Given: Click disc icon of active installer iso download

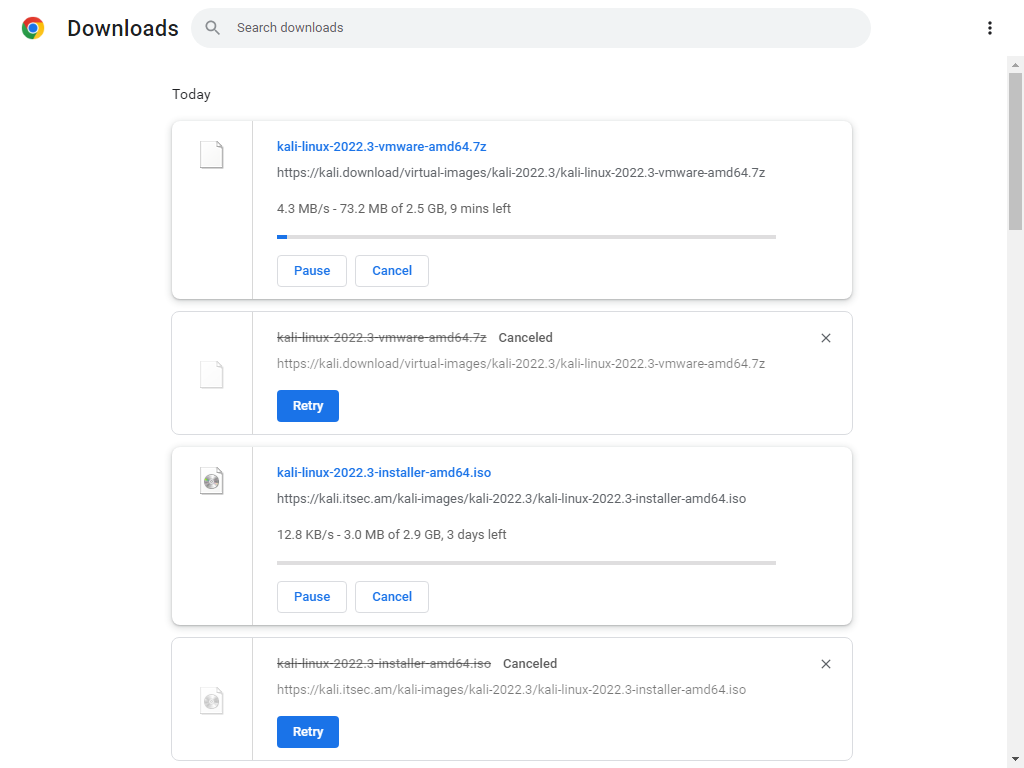Looking at the screenshot, I should click(x=212, y=481).
